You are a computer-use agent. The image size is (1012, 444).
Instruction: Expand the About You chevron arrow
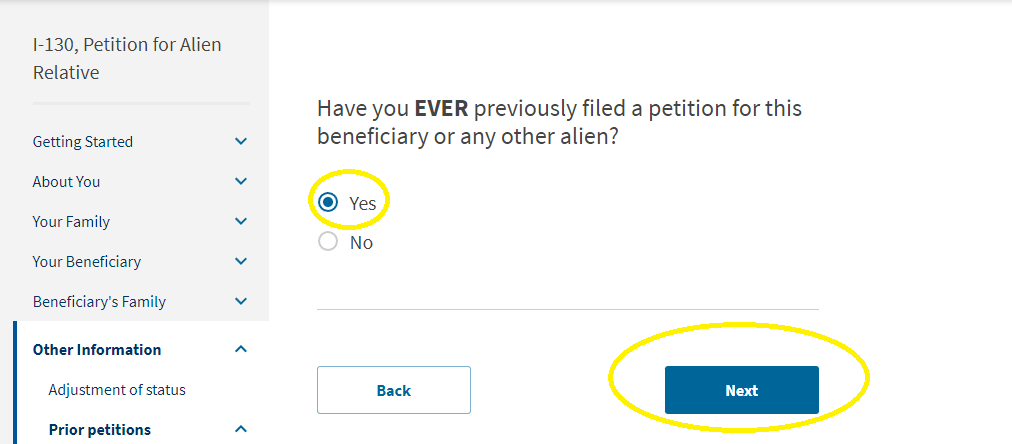click(241, 181)
